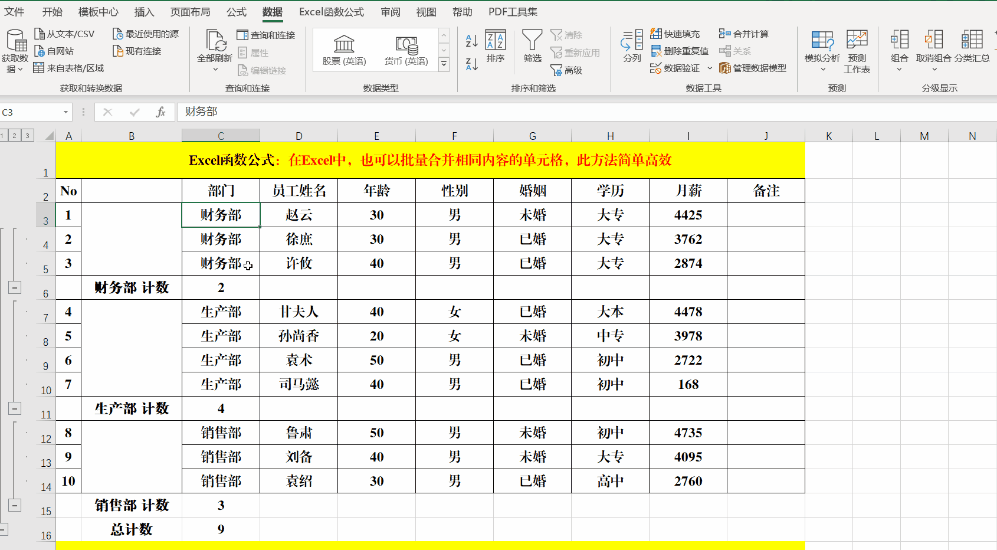Open Manage Data Model (管理数据模型)

753,68
